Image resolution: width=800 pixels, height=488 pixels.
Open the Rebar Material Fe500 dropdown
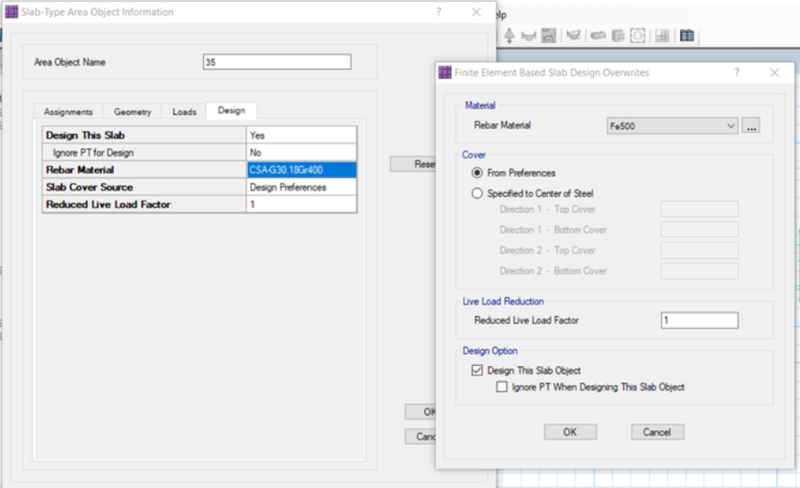click(672, 126)
